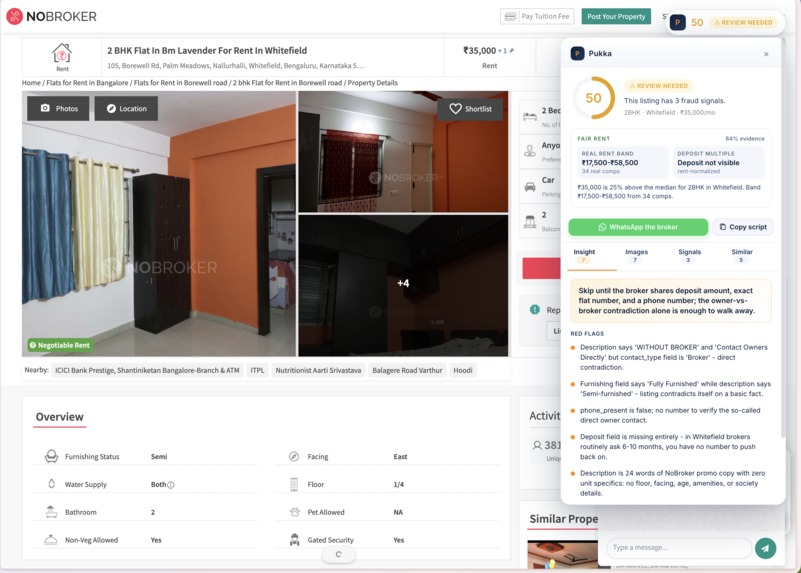Click the Copy script button
Image resolution: width=801 pixels, height=573 pixels.
click(743, 227)
